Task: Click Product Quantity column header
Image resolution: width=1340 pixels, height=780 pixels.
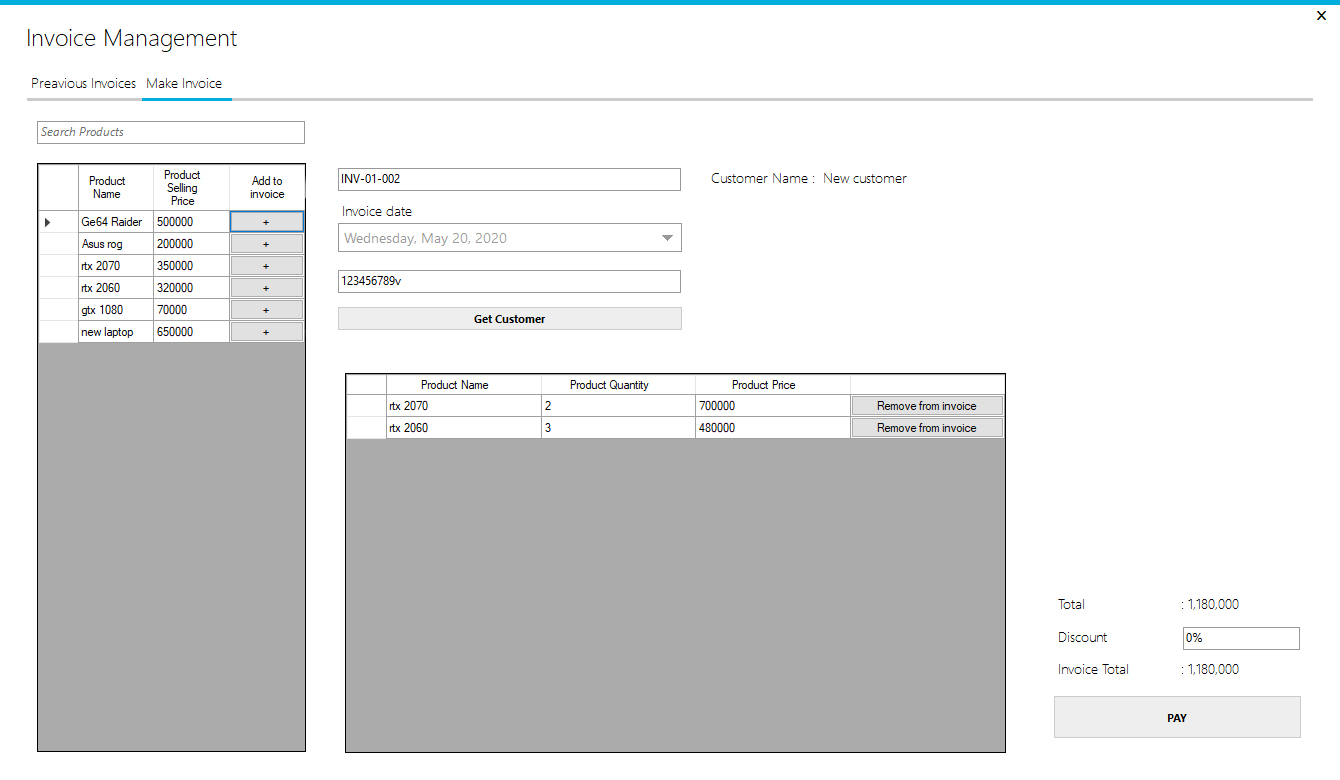Action: 618,385
